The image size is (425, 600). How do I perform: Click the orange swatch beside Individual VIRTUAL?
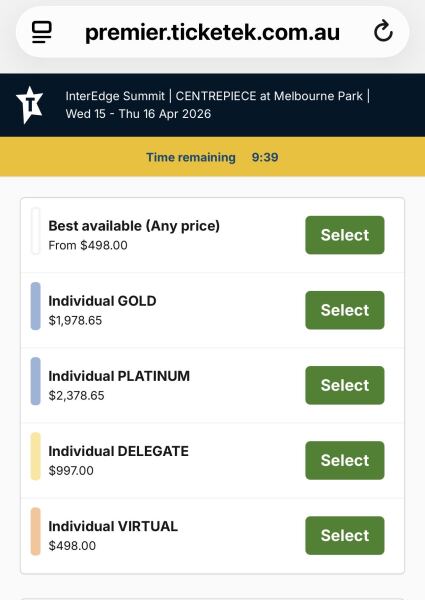[36, 531]
